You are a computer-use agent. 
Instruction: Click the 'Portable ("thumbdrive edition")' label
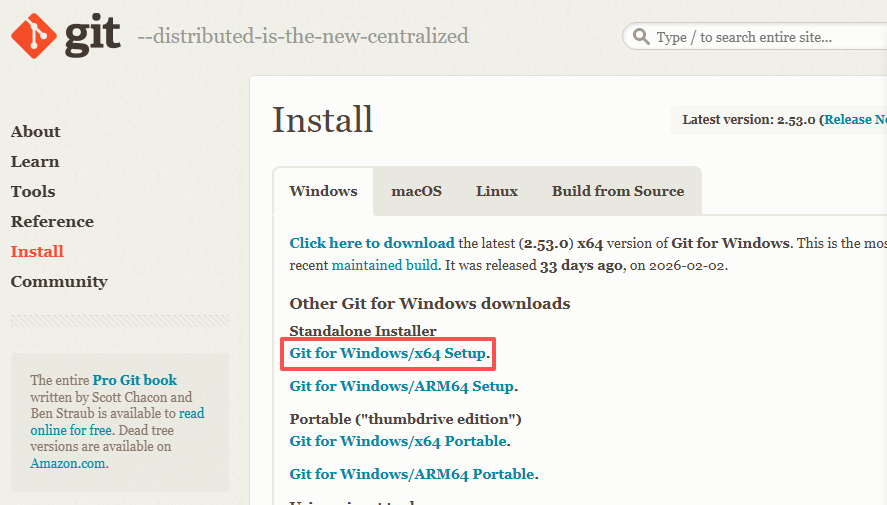(406, 419)
